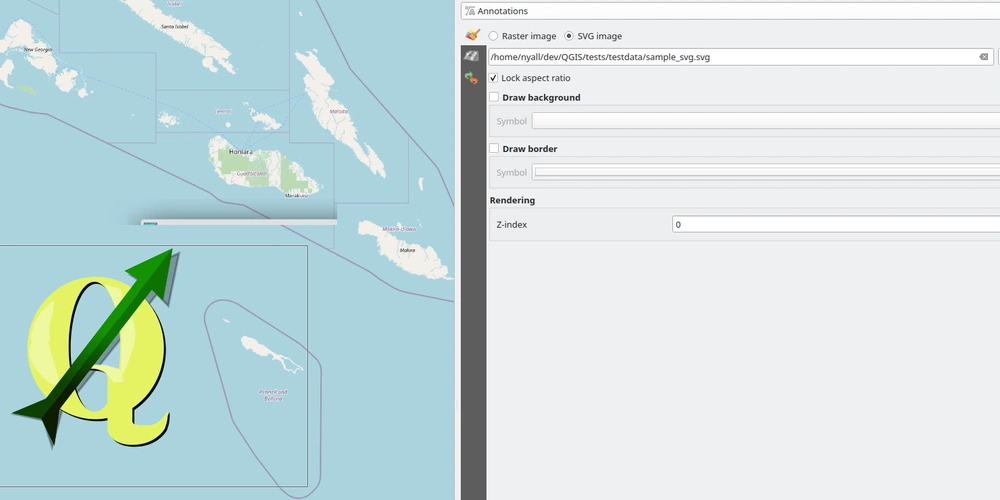Select the Raster image option
This screenshot has width=1000, height=500.
pyautogui.click(x=494, y=36)
